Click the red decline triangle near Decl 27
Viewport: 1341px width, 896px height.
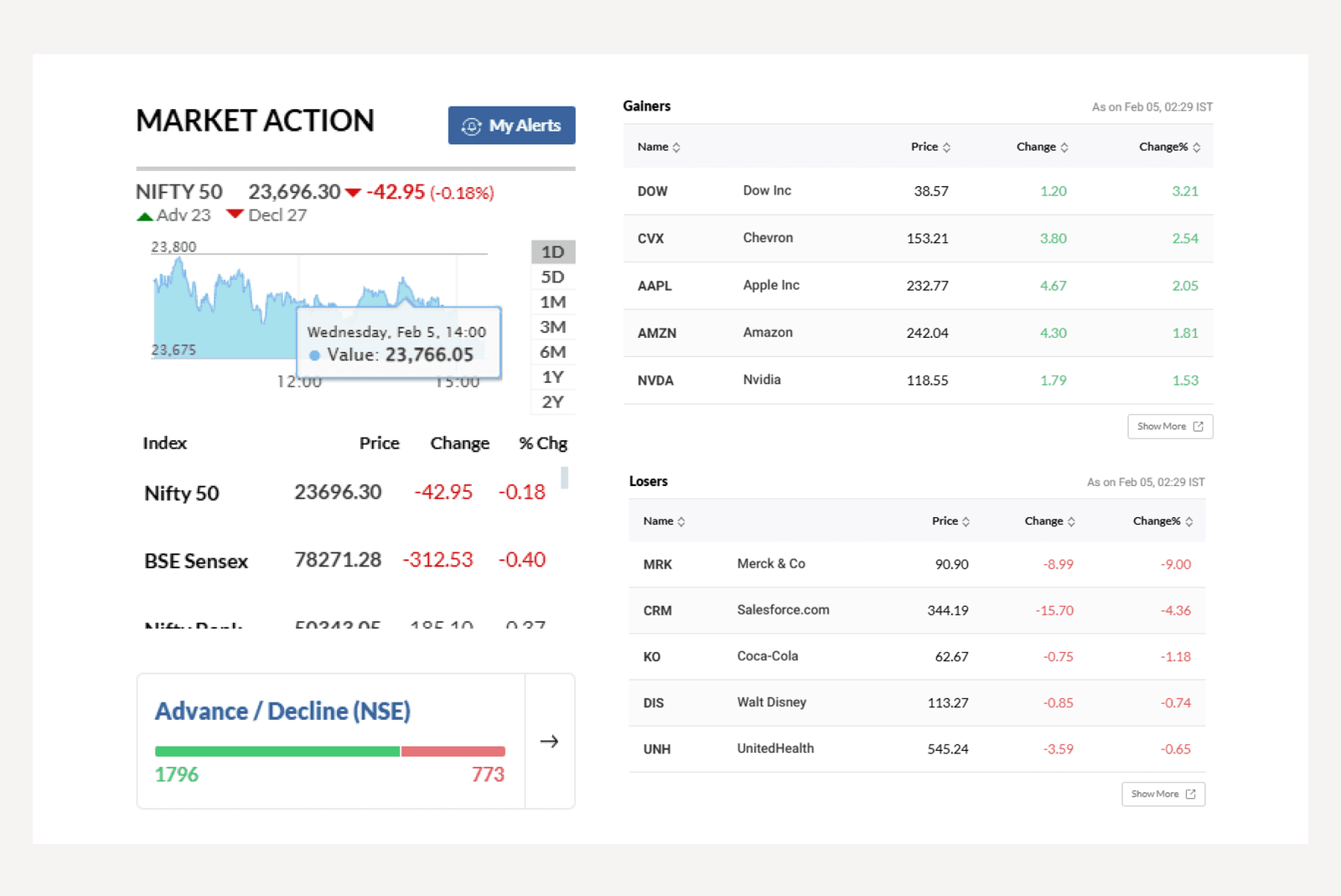click(235, 213)
